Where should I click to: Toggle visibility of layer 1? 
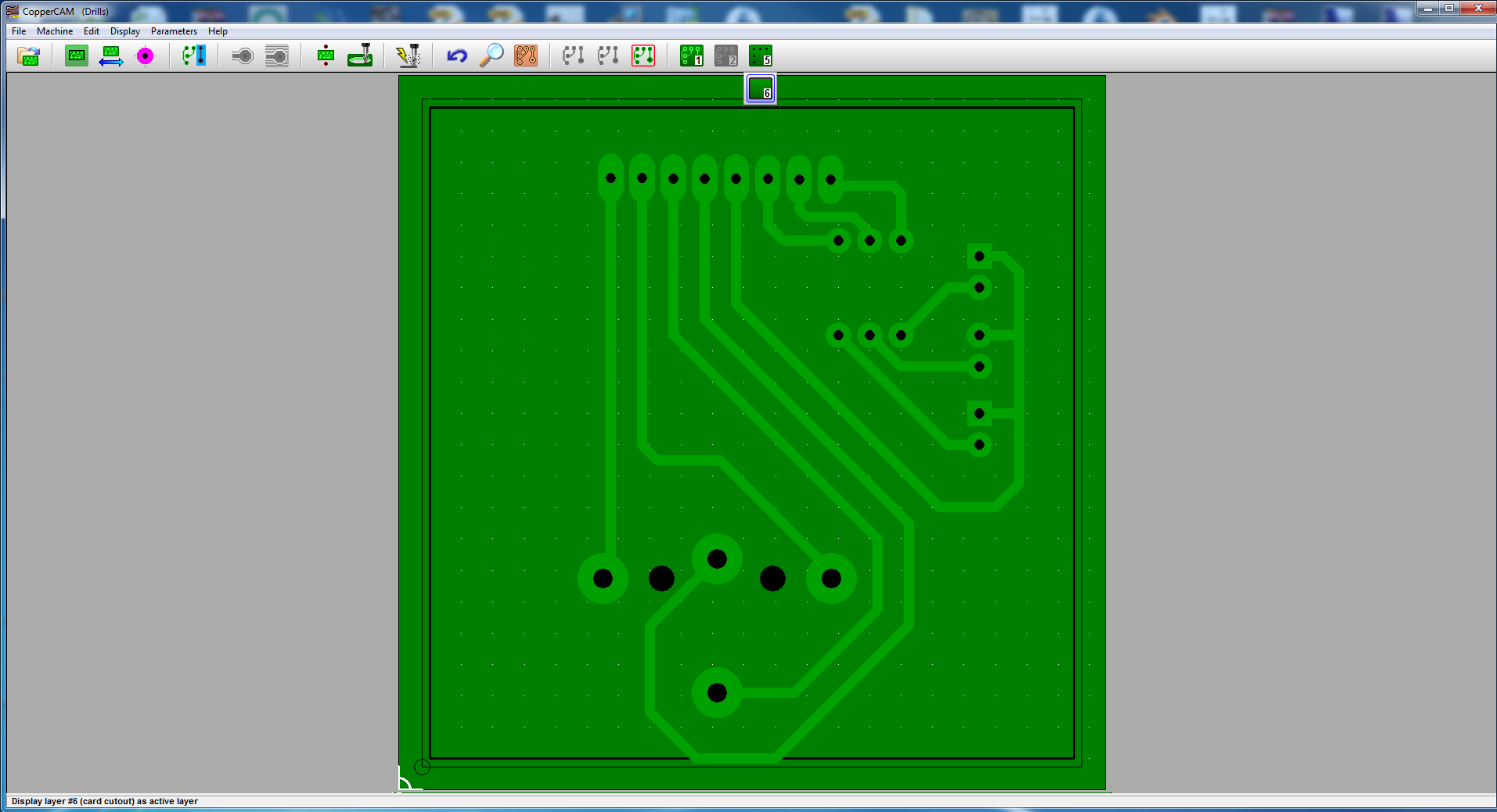pos(691,56)
